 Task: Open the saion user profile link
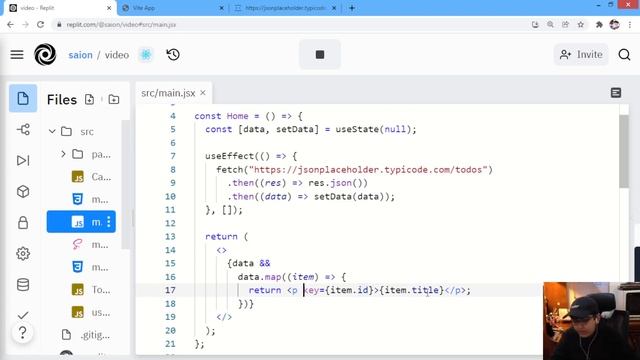click(80, 55)
